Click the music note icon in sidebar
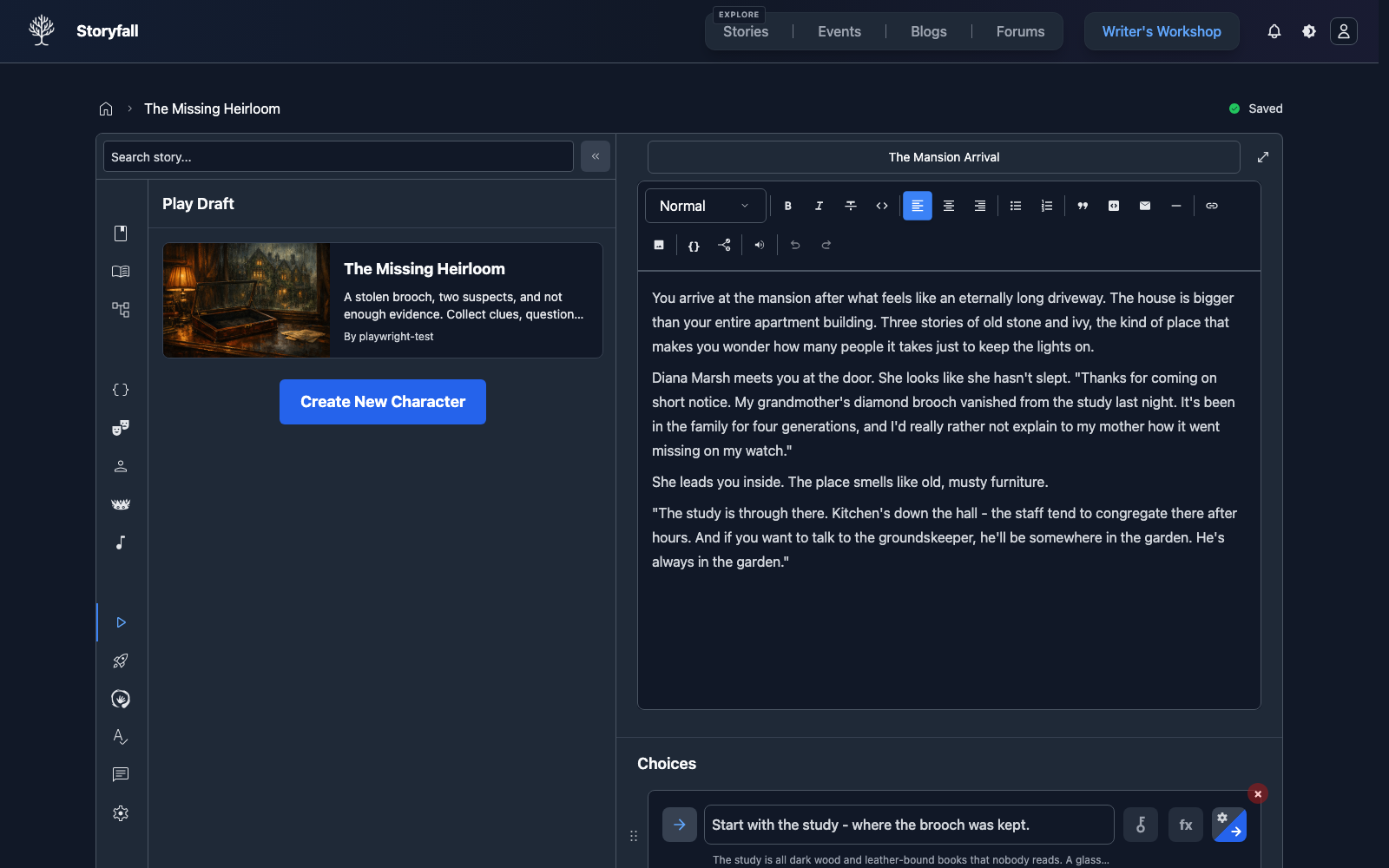Viewport: 1389px width, 868px height. click(x=121, y=542)
